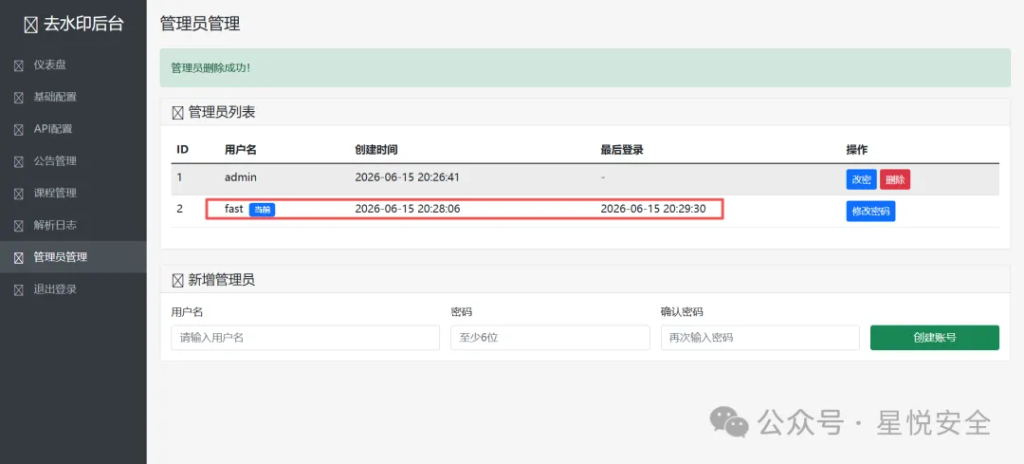This screenshot has height=464, width=1024.
Task: Open the 基础配置 menu item
Action: click(x=73, y=97)
